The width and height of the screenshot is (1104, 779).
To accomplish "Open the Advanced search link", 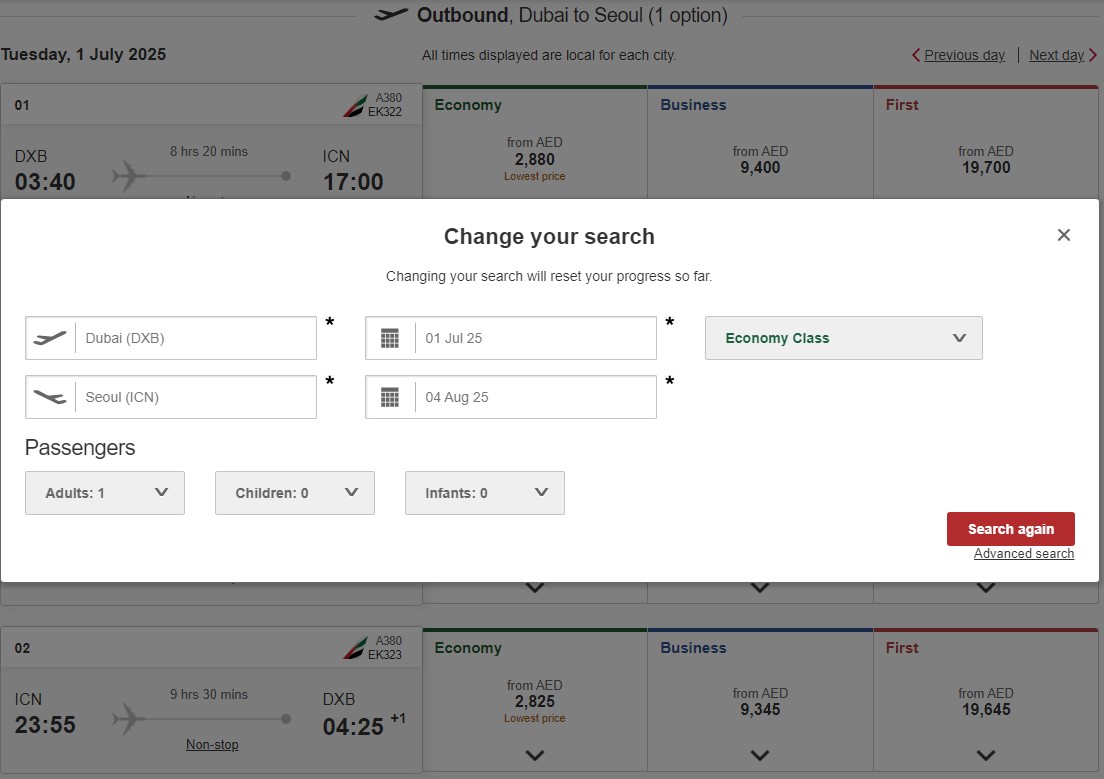I will 1024,554.
